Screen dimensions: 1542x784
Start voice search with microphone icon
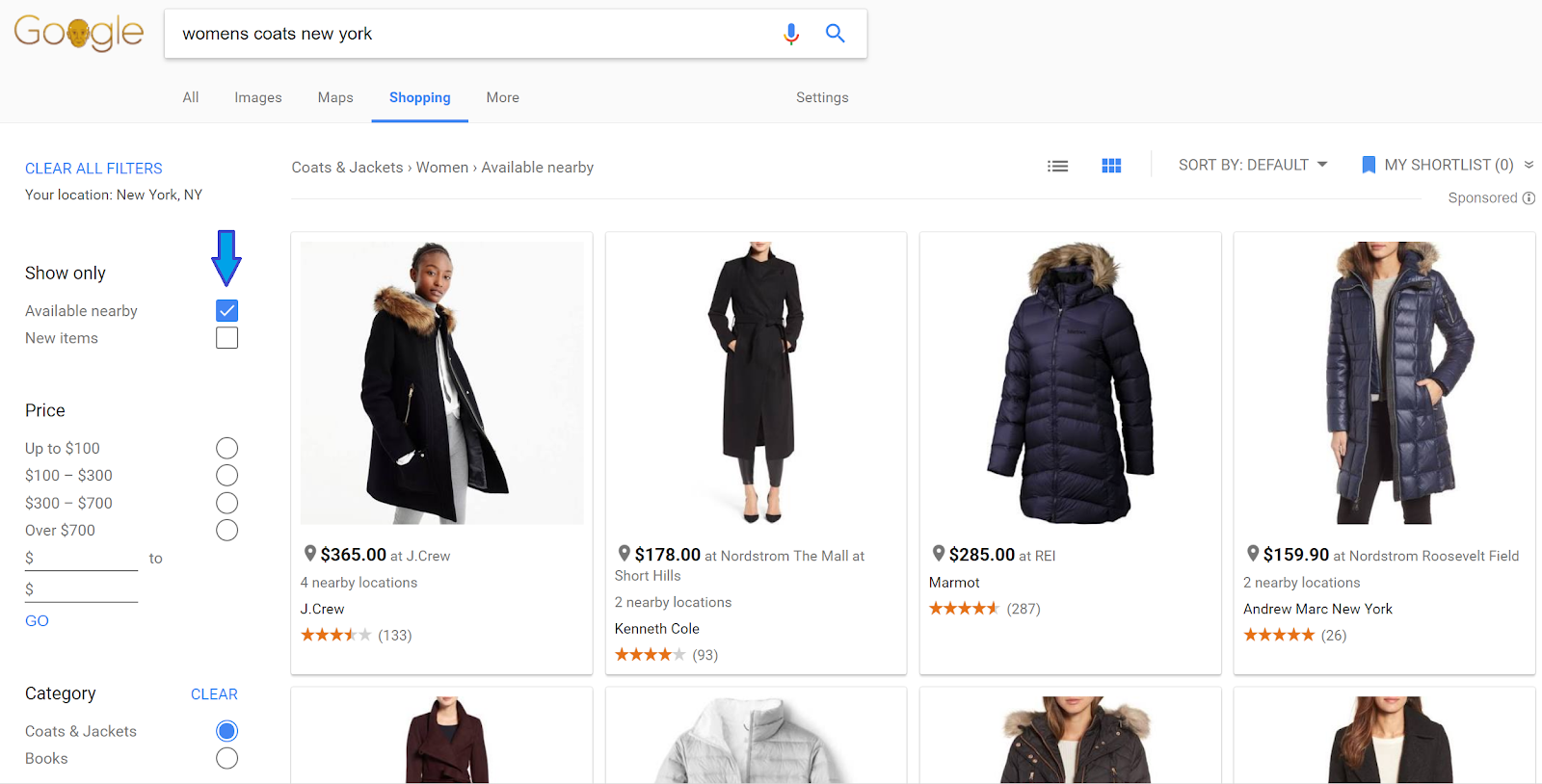pos(791,34)
